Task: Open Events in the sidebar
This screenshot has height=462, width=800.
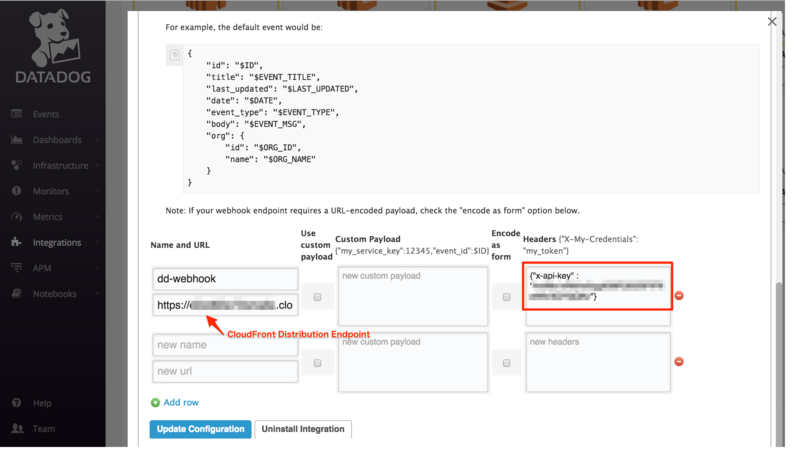Action: [x=46, y=114]
